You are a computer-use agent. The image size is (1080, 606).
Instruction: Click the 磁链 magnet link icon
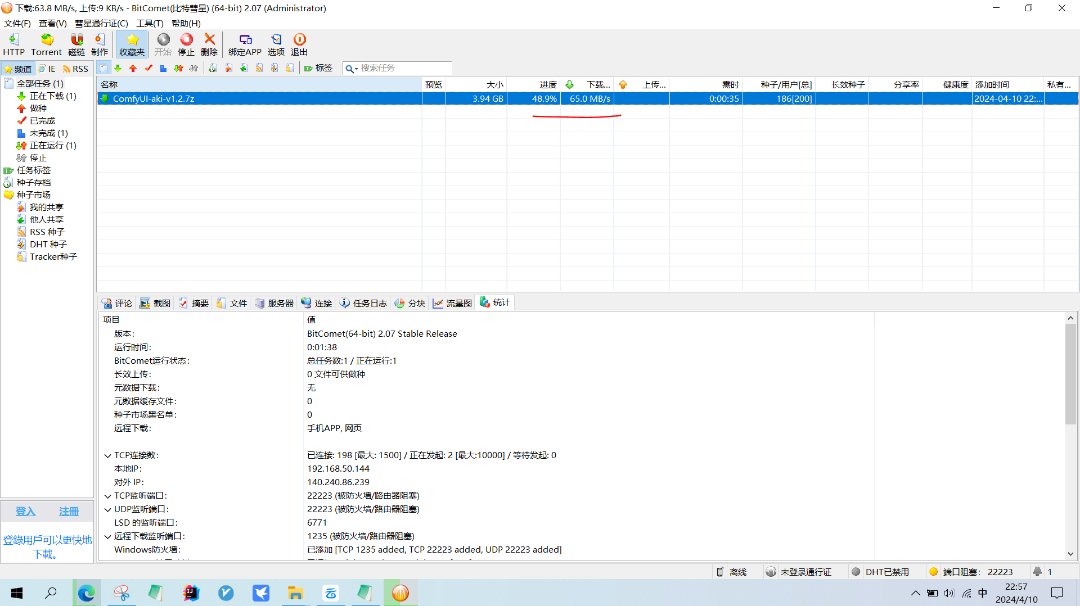[x=77, y=44]
